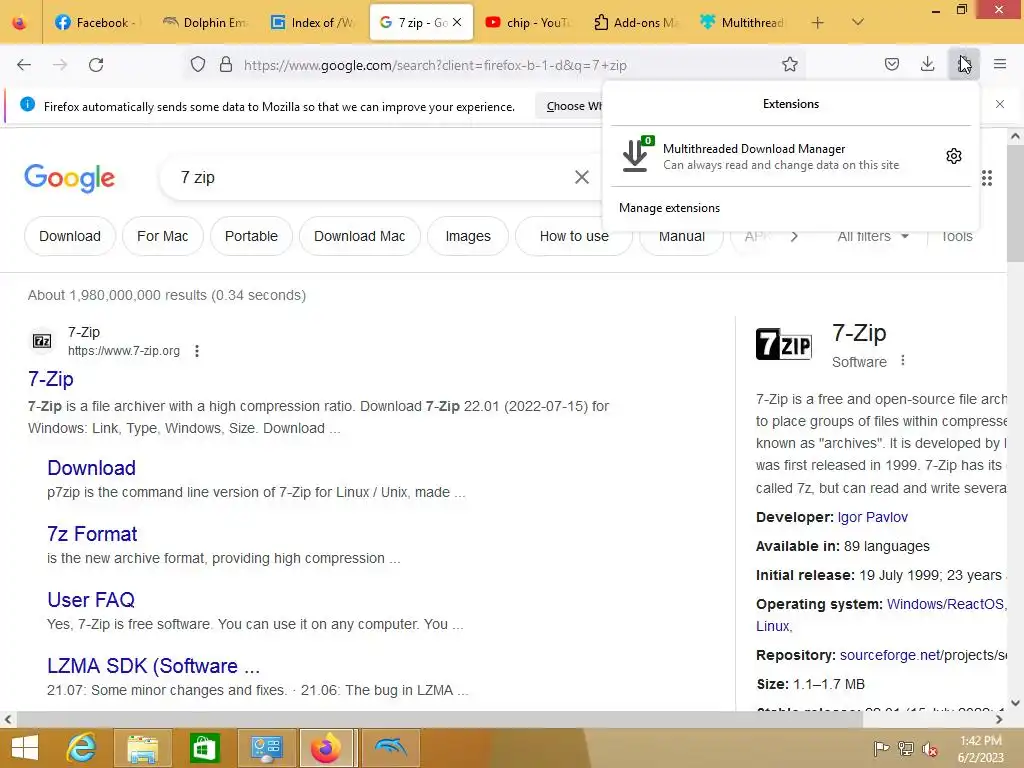Viewport: 1024px width, 768px height.
Task: Open Multithreaded Download Manager settings gear
Action: coord(953,156)
